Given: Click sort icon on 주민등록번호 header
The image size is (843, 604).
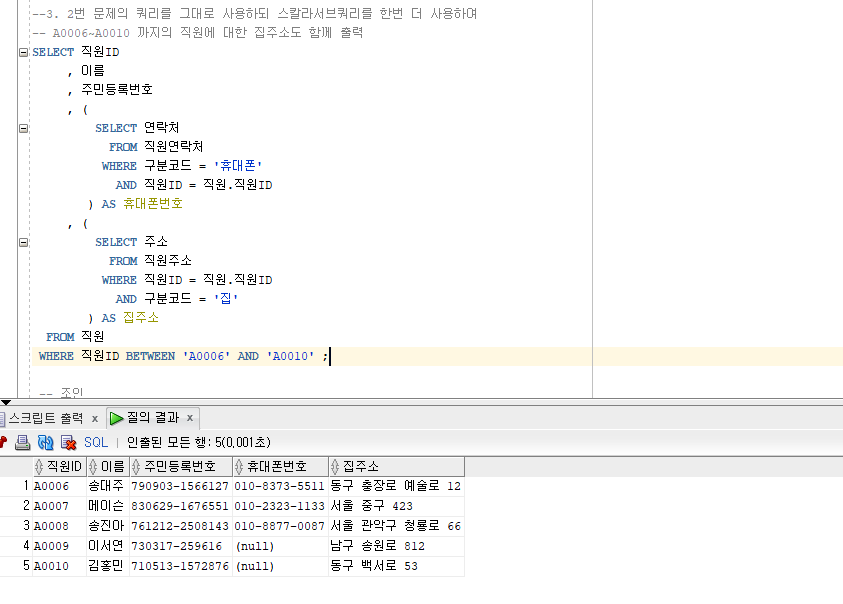Looking at the screenshot, I should pyautogui.click(x=136, y=466).
